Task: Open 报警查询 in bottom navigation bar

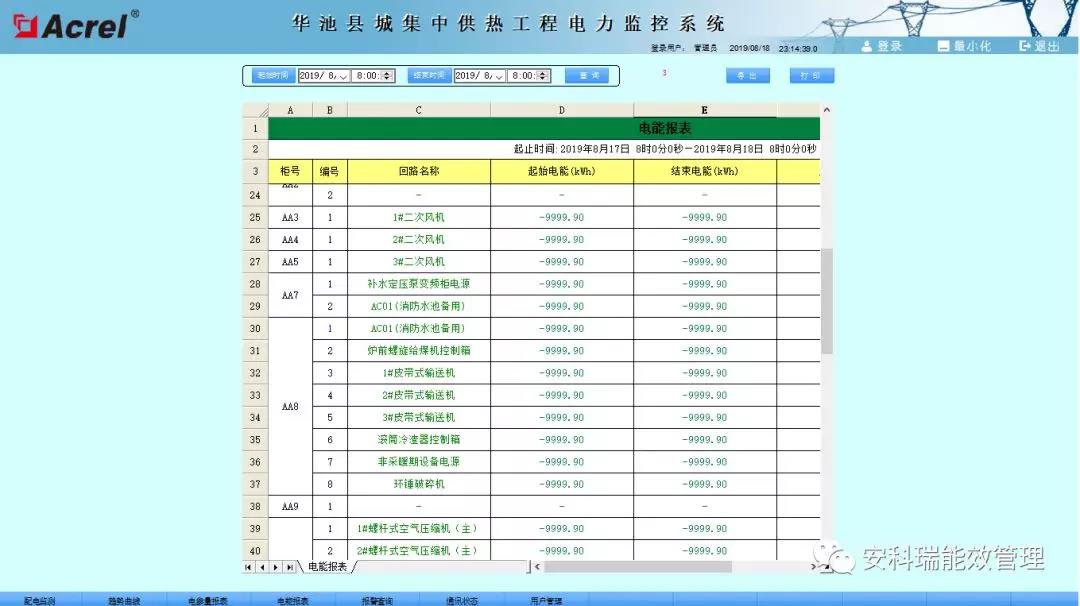Action: tap(377, 600)
